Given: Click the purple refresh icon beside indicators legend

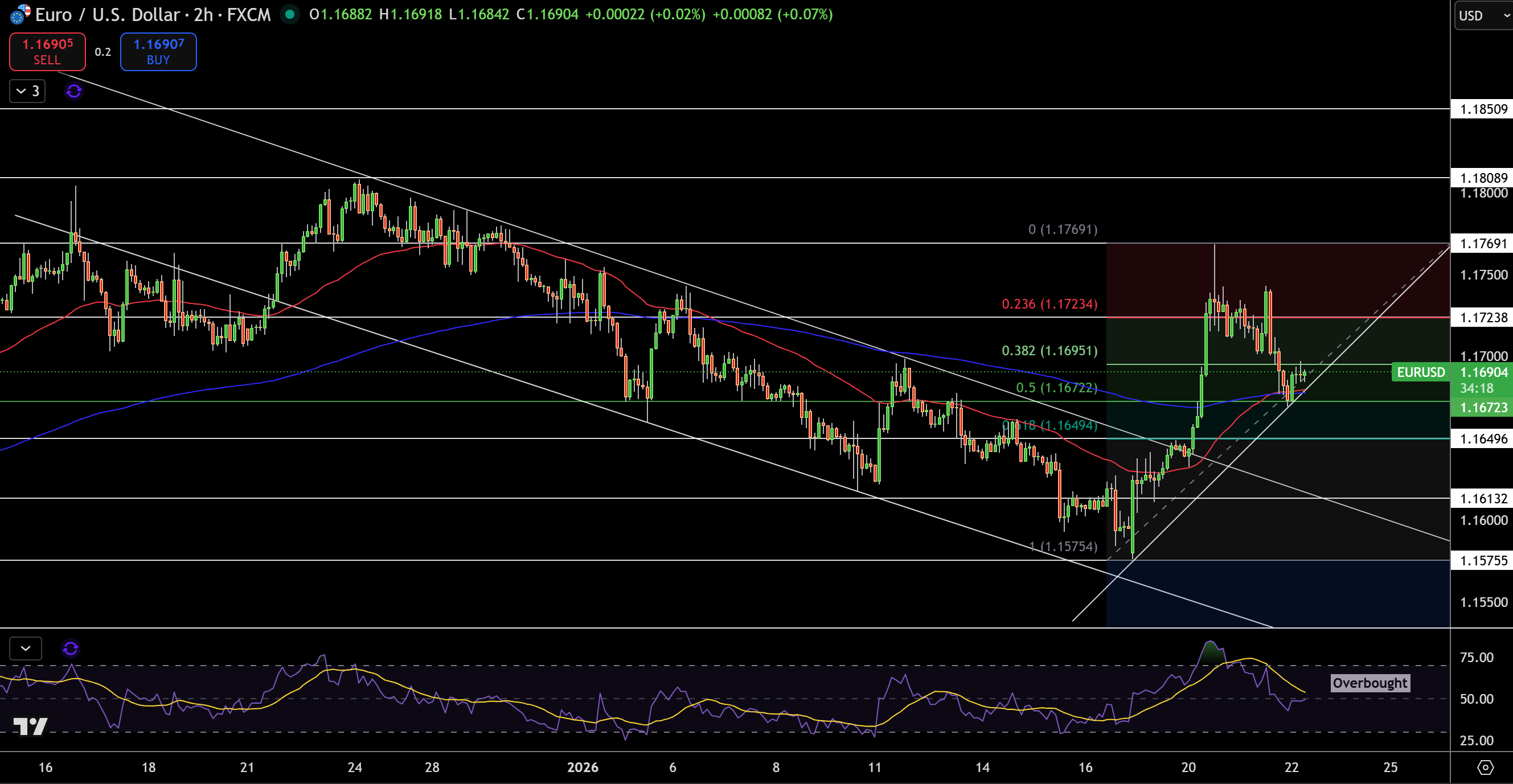Looking at the screenshot, I should tap(74, 91).
